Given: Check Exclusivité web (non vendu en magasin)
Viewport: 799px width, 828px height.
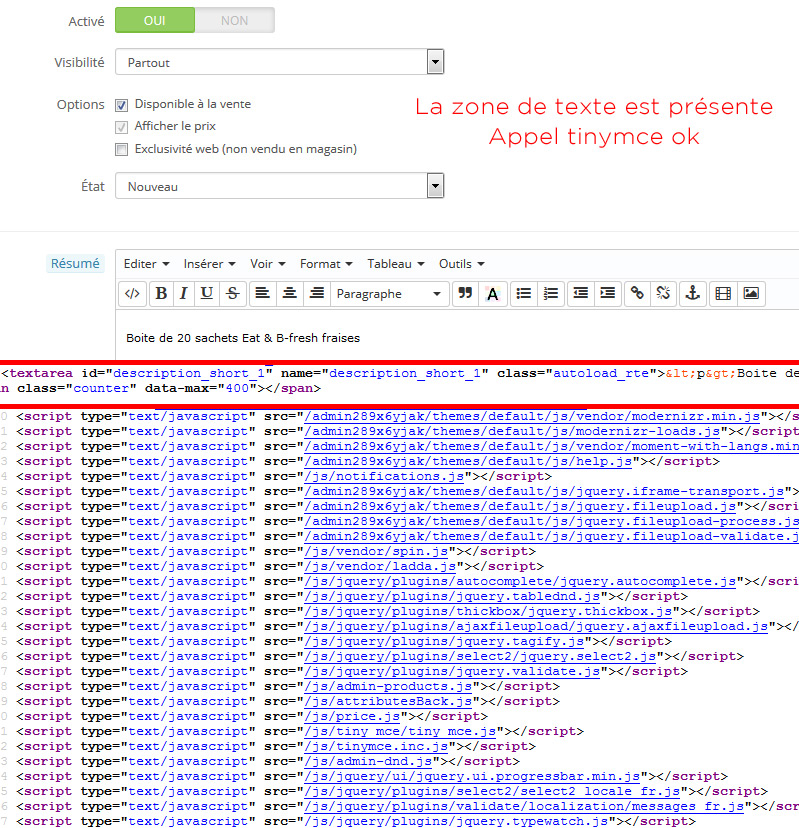Looking at the screenshot, I should click(x=121, y=149).
